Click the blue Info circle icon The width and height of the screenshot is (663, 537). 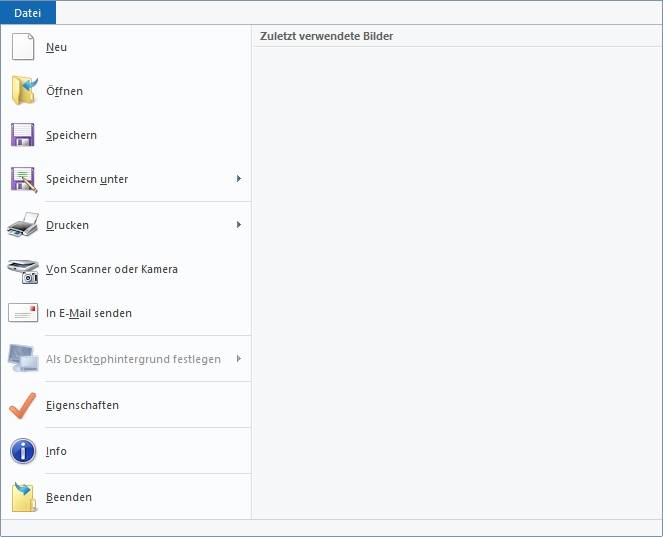click(23, 451)
